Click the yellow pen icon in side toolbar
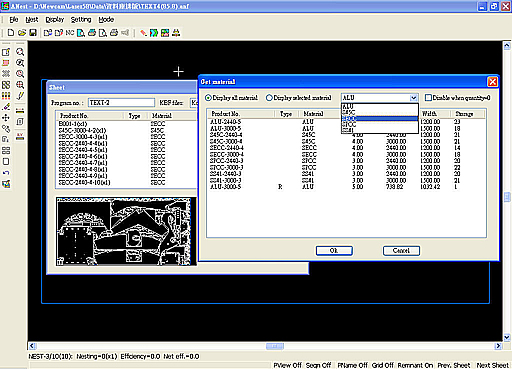This screenshot has height=369, width=512. (20, 96)
